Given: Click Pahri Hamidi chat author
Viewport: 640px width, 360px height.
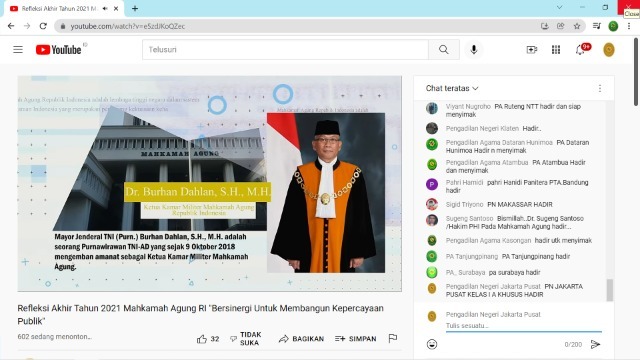Looking at the screenshot, I should 464,182.
